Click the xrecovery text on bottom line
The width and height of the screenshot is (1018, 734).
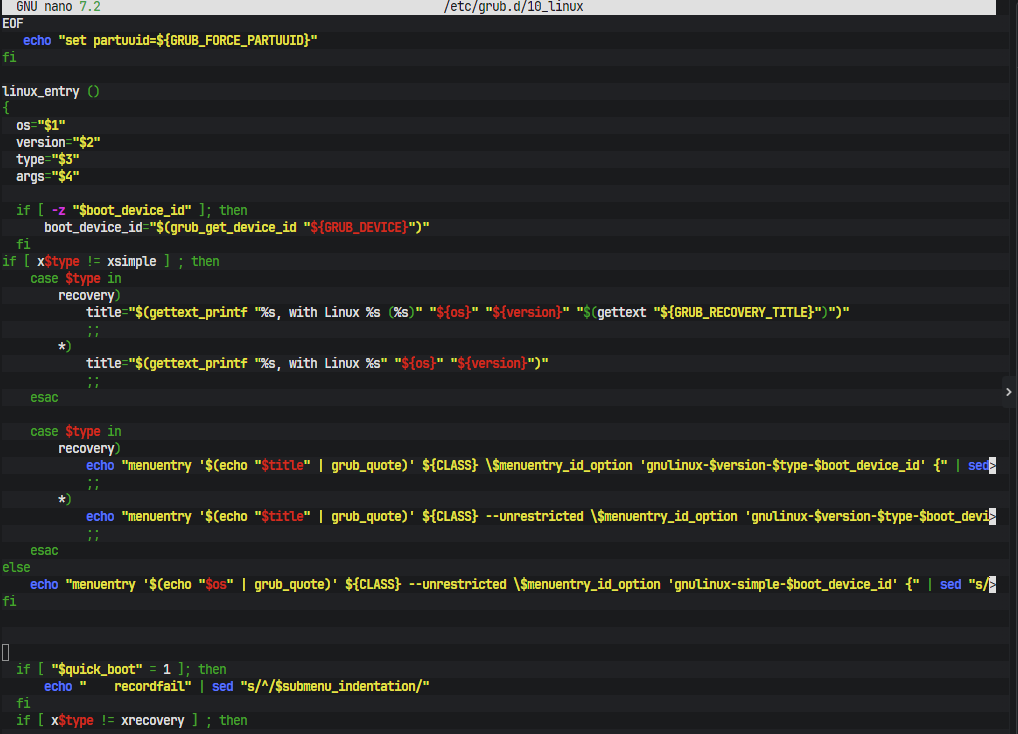click(149, 720)
